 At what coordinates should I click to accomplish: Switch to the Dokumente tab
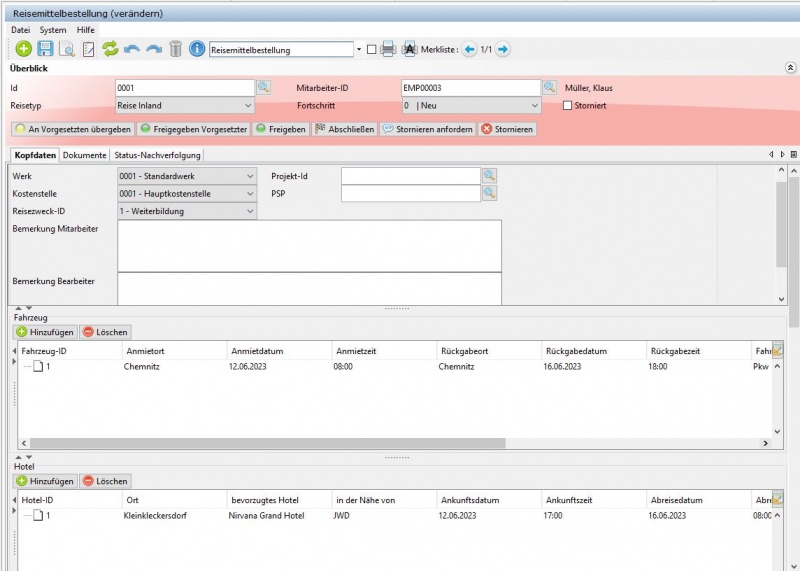pos(84,155)
